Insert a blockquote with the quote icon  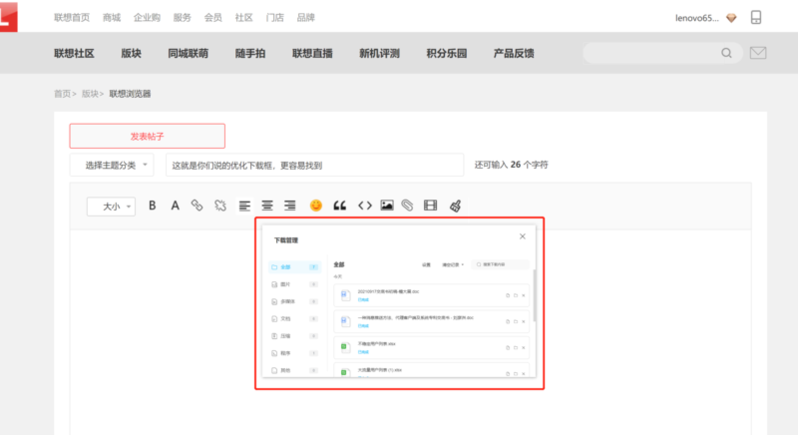(x=340, y=206)
